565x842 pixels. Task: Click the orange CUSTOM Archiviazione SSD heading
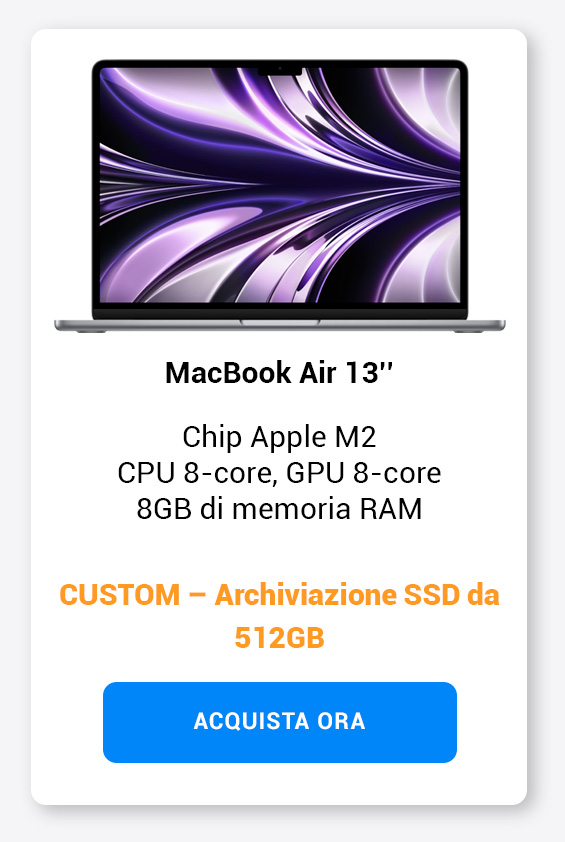pyautogui.click(x=279, y=616)
